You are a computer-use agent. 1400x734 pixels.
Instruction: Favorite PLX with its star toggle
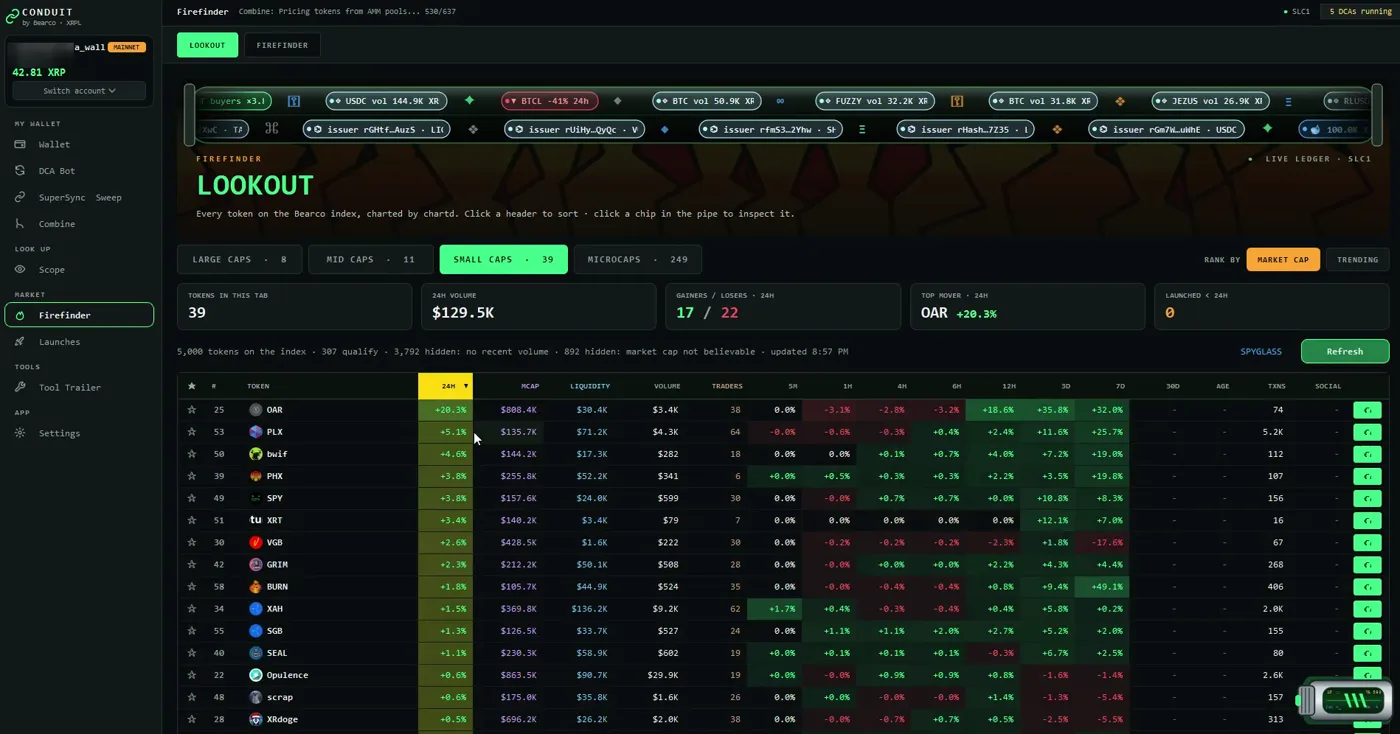[x=191, y=432]
